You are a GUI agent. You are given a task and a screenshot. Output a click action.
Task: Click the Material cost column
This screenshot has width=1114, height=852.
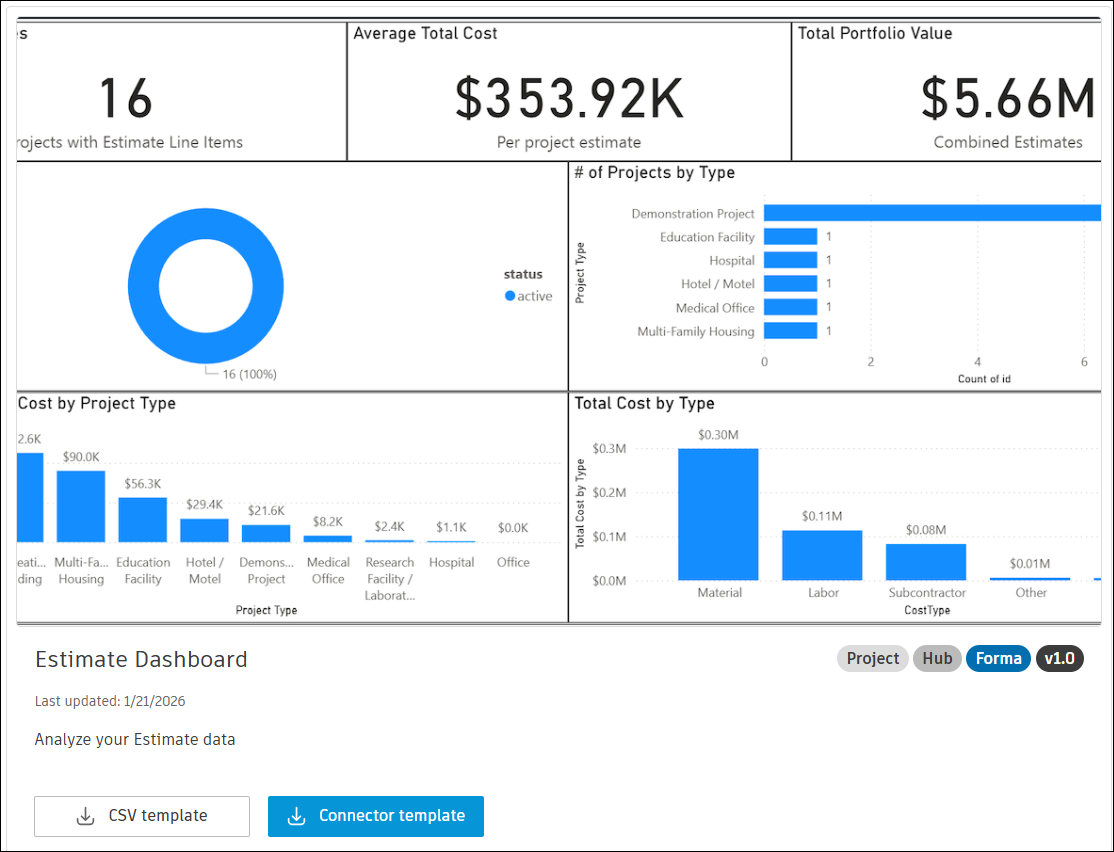click(718, 514)
